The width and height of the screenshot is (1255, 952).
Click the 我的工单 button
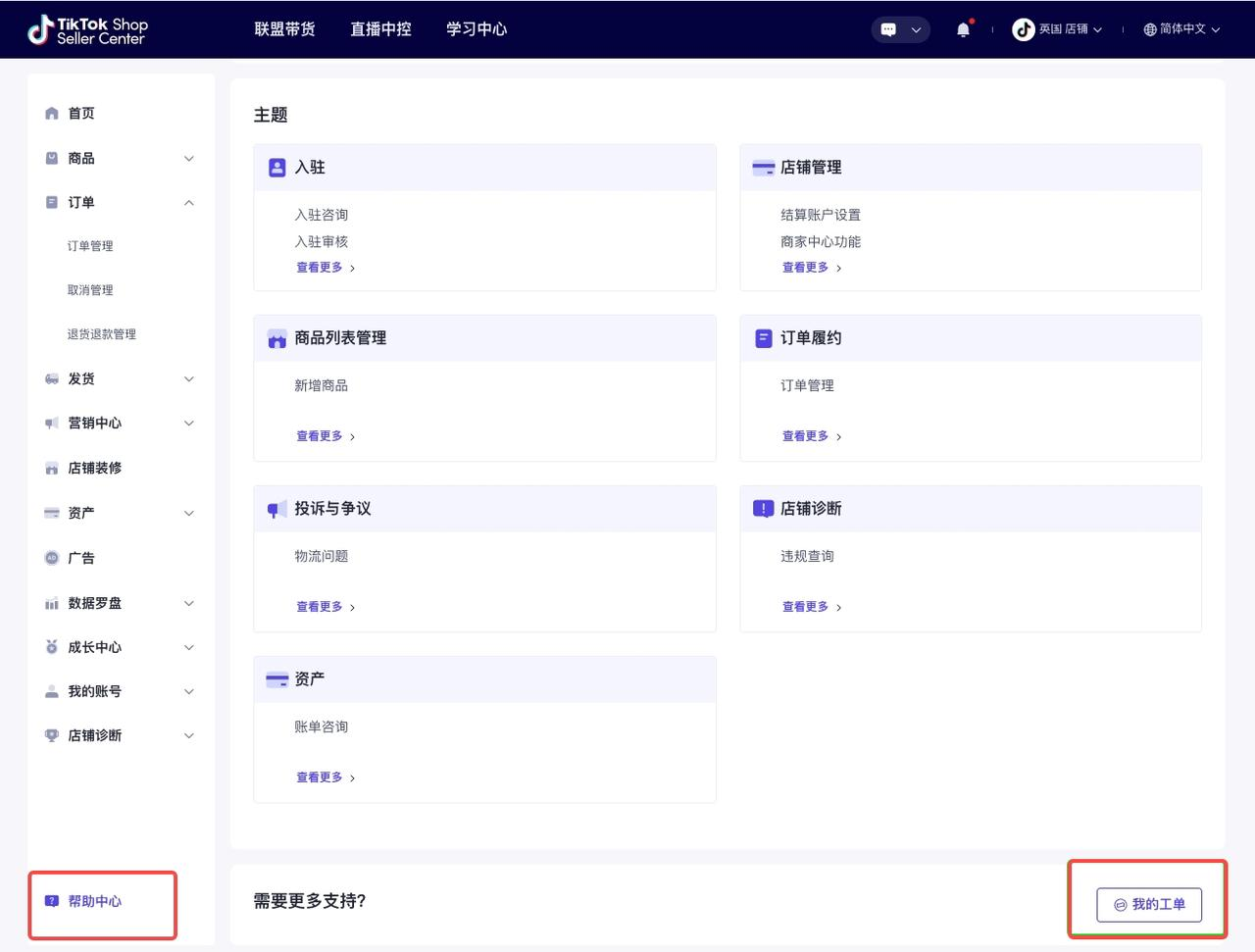[1149, 904]
